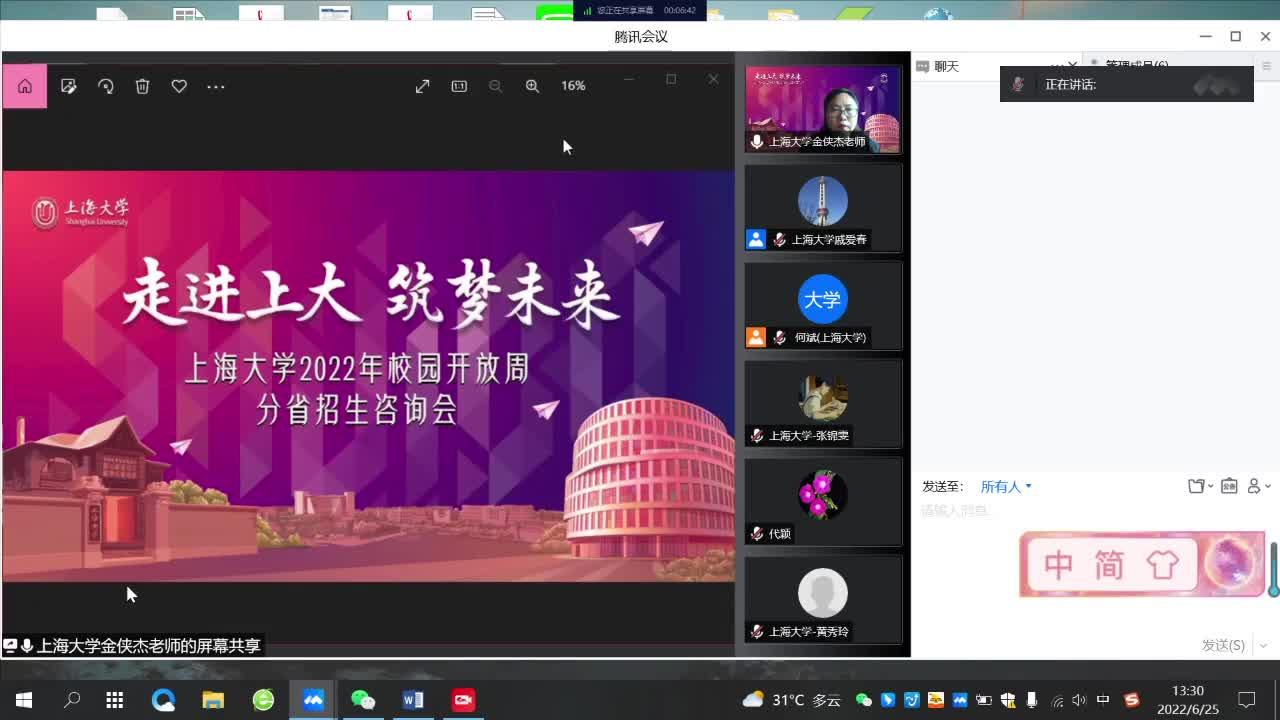Click the Sogou input S tray icon
This screenshot has width=1280, height=720.
(x=1132, y=700)
